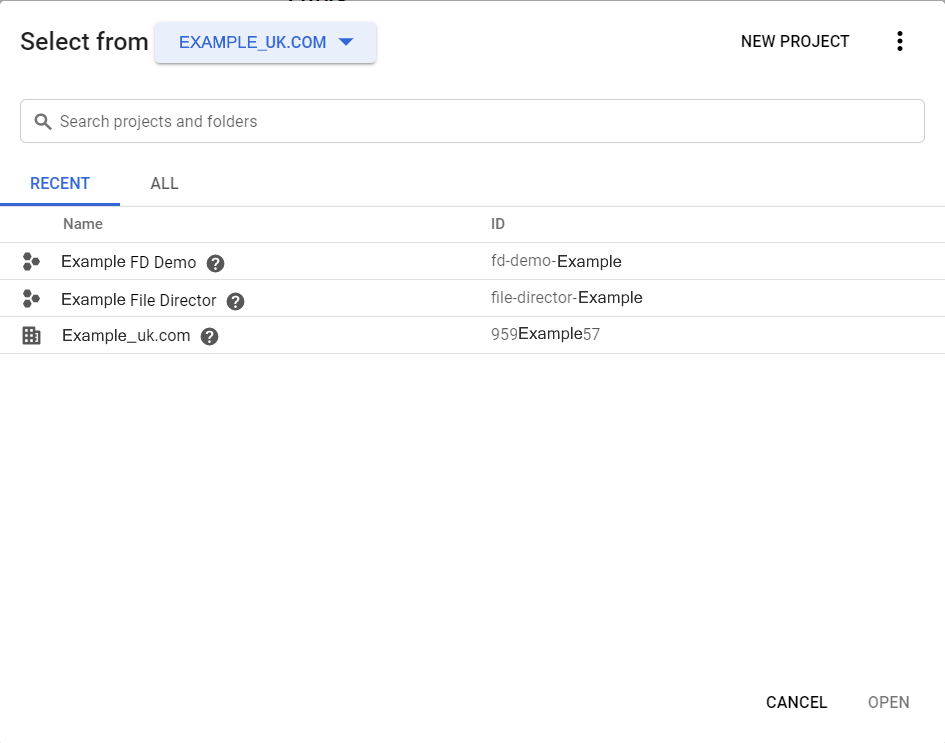Click the project icon beside Example FD Demo
Image resolution: width=945 pixels, height=743 pixels.
[x=31, y=262]
